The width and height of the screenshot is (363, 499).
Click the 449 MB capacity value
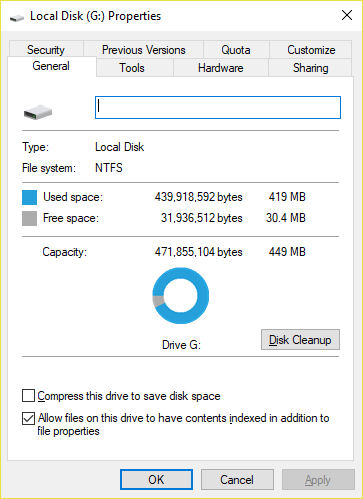(287, 252)
